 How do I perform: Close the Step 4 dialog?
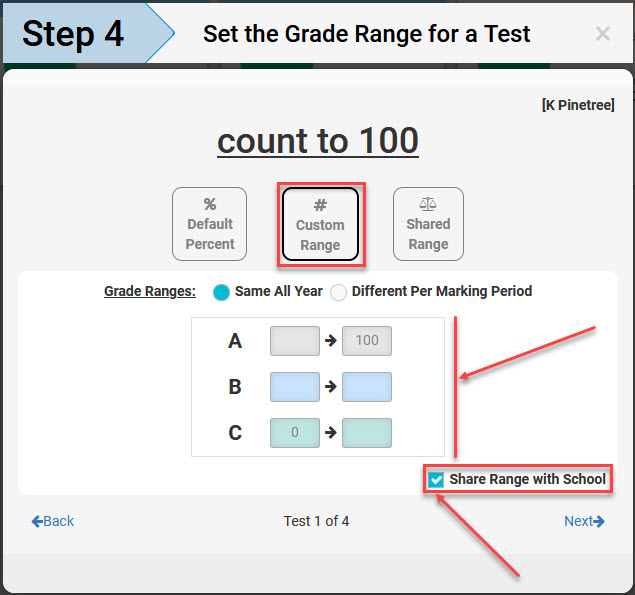pyautogui.click(x=603, y=34)
